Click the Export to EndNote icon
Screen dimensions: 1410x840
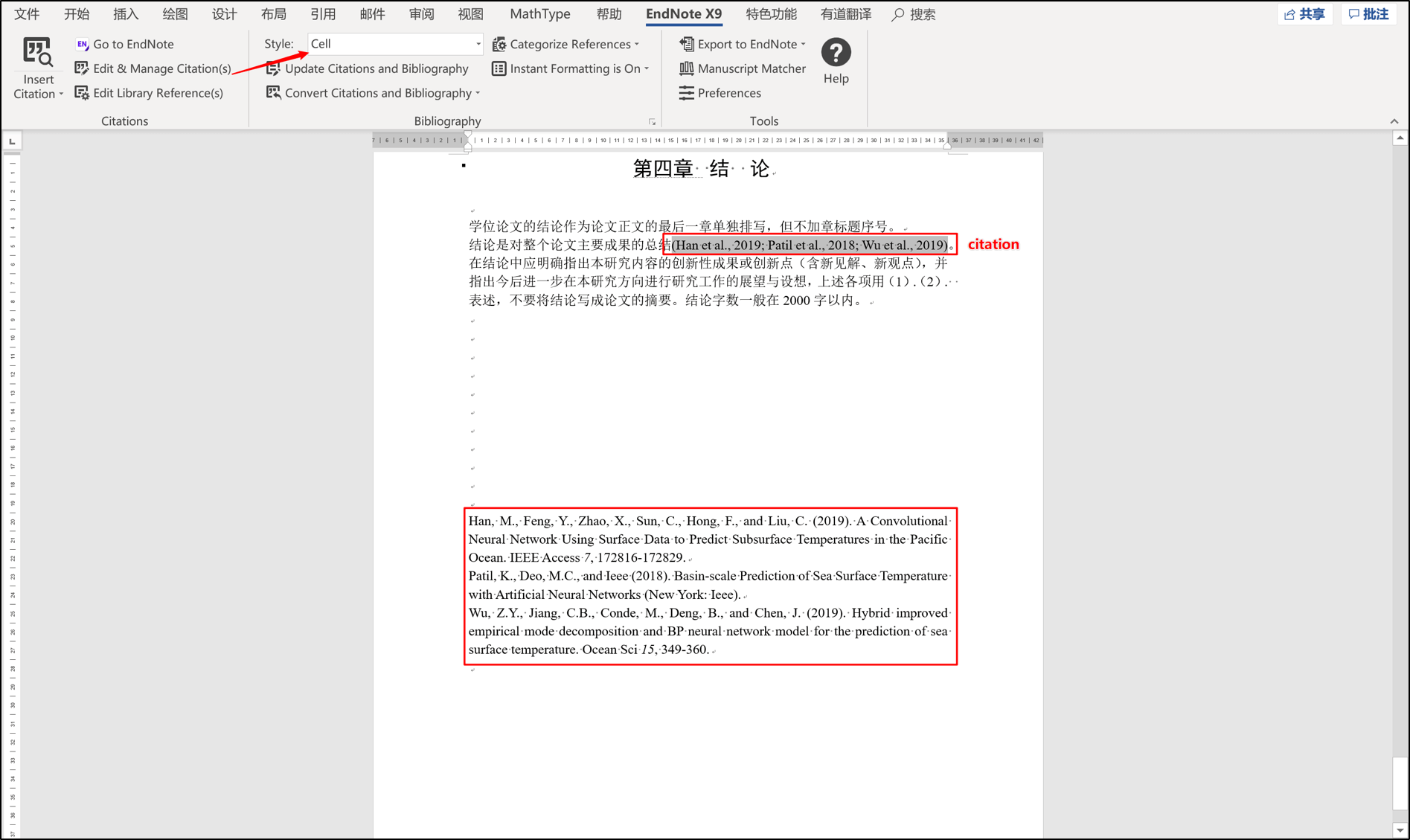point(687,45)
